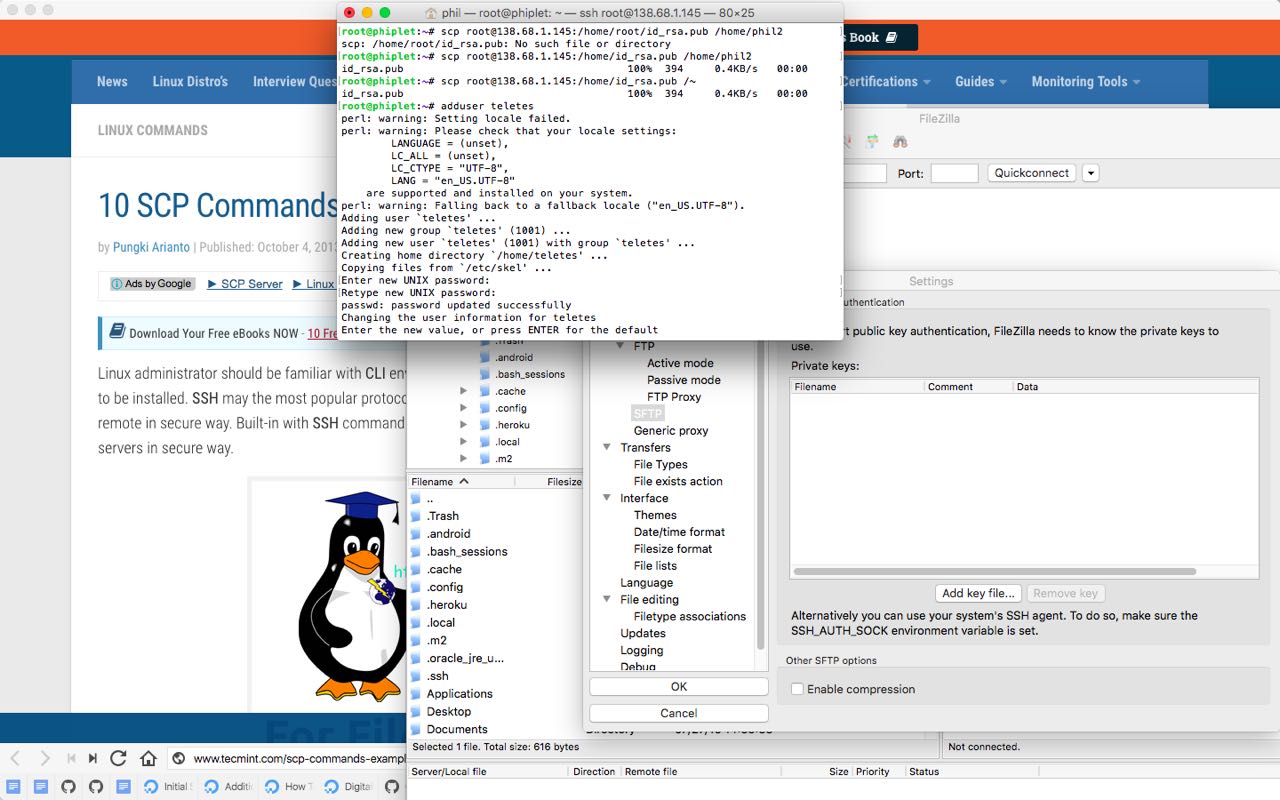Click the .bash_sessions folder icon in local tree

tap(486, 374)
